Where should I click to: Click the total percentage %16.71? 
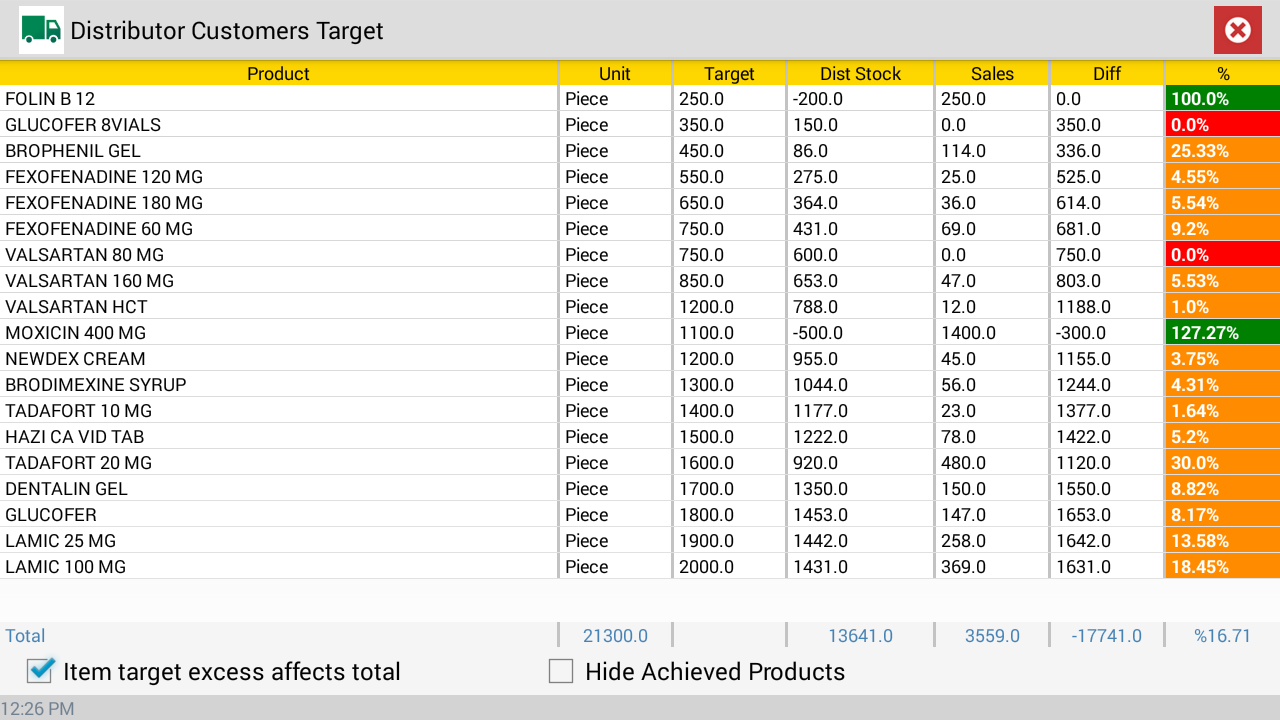pos(1222,635)
